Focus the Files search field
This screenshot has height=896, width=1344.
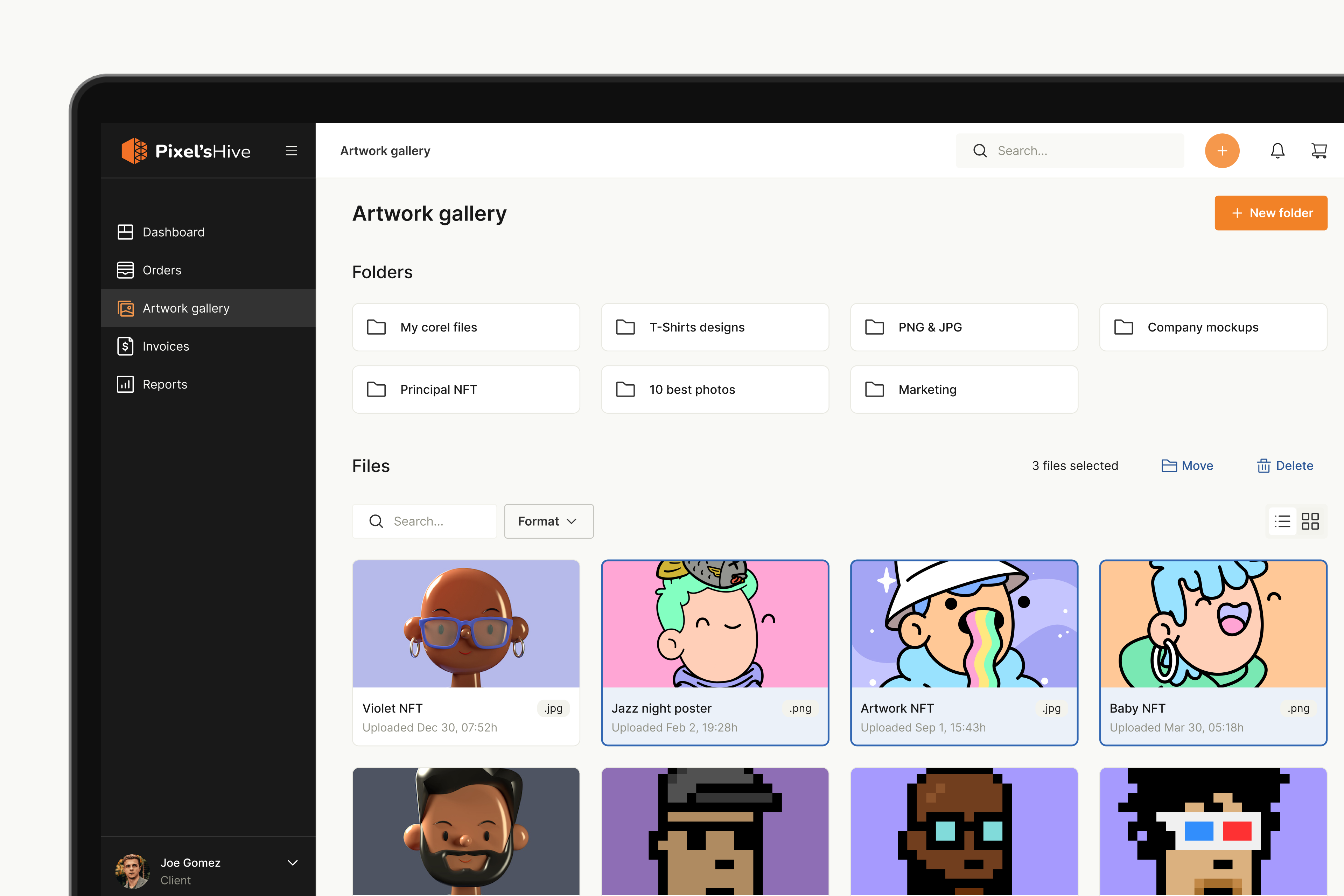(425, 521)
